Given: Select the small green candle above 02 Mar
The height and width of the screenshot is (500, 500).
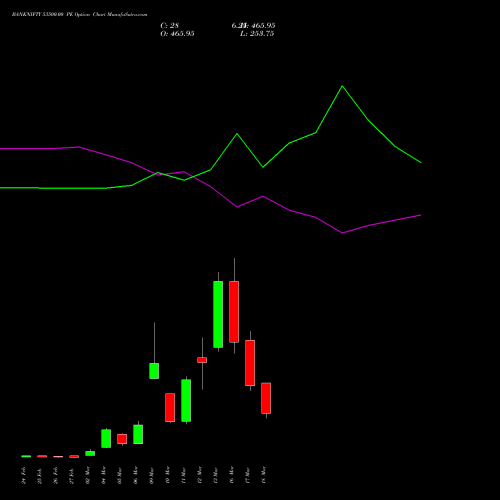Looking at the screenshot, I should click(x=90, y=453).
